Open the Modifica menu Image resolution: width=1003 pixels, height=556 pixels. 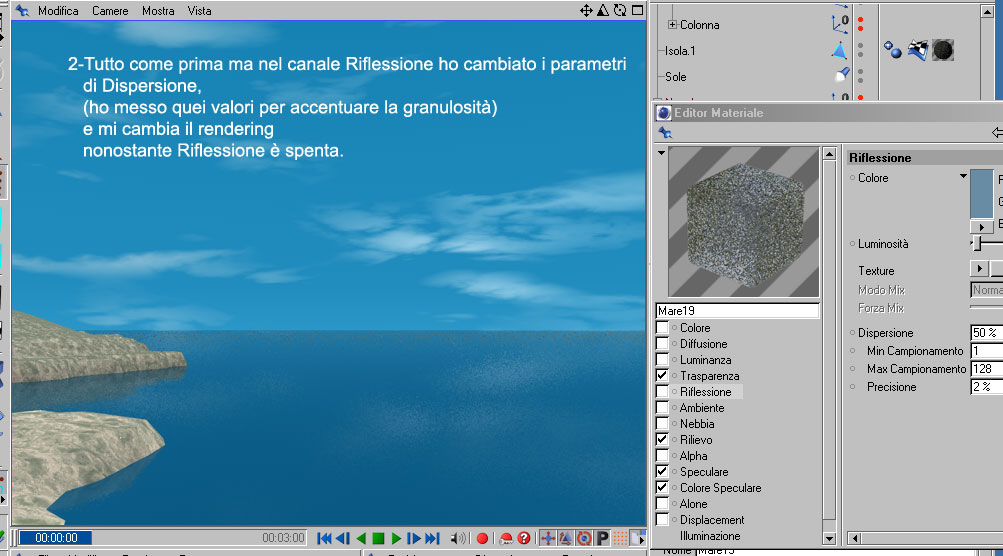pyautogui.click(x=58, y=11)
